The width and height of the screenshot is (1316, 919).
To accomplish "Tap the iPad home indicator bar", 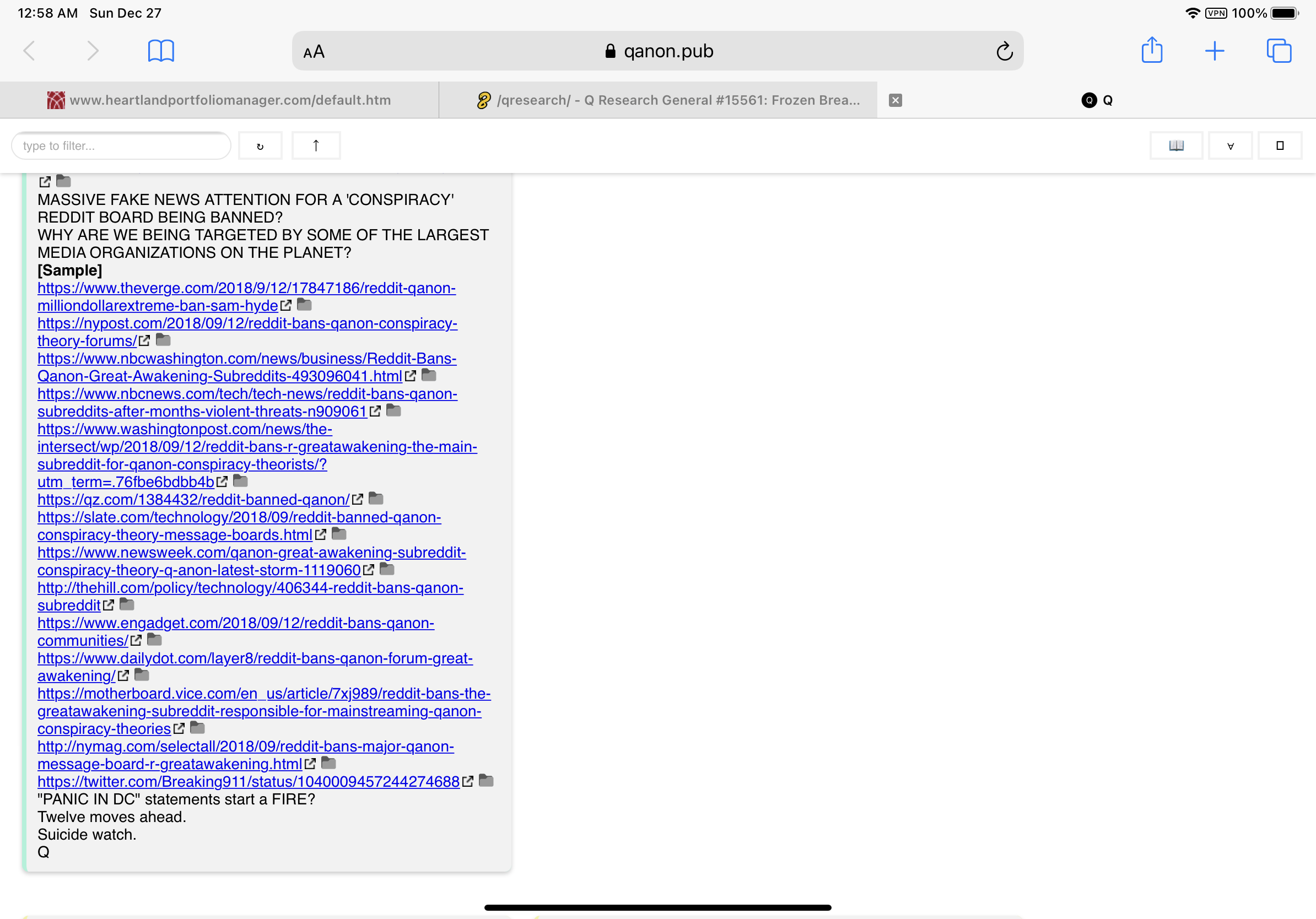I will click(x=657, y=907).
